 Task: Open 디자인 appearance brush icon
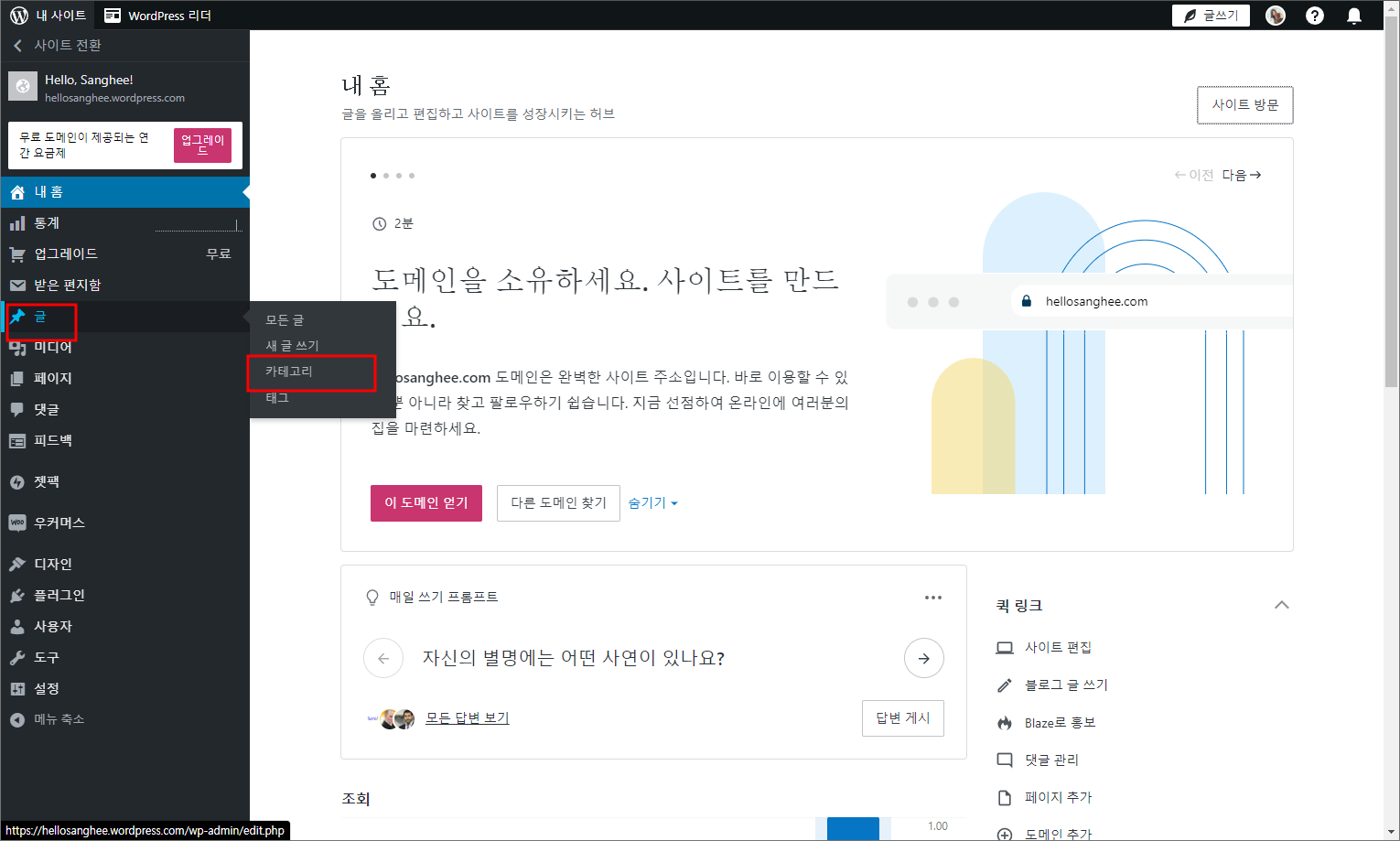[17, 565]
